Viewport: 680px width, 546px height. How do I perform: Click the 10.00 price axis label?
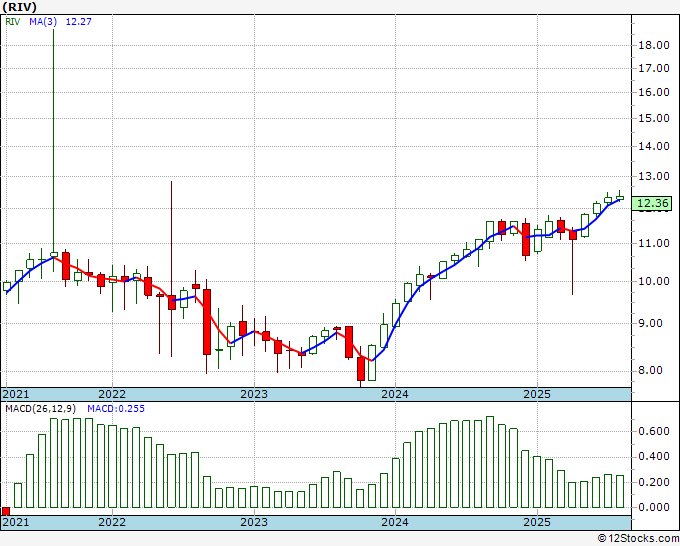[654, 281]
